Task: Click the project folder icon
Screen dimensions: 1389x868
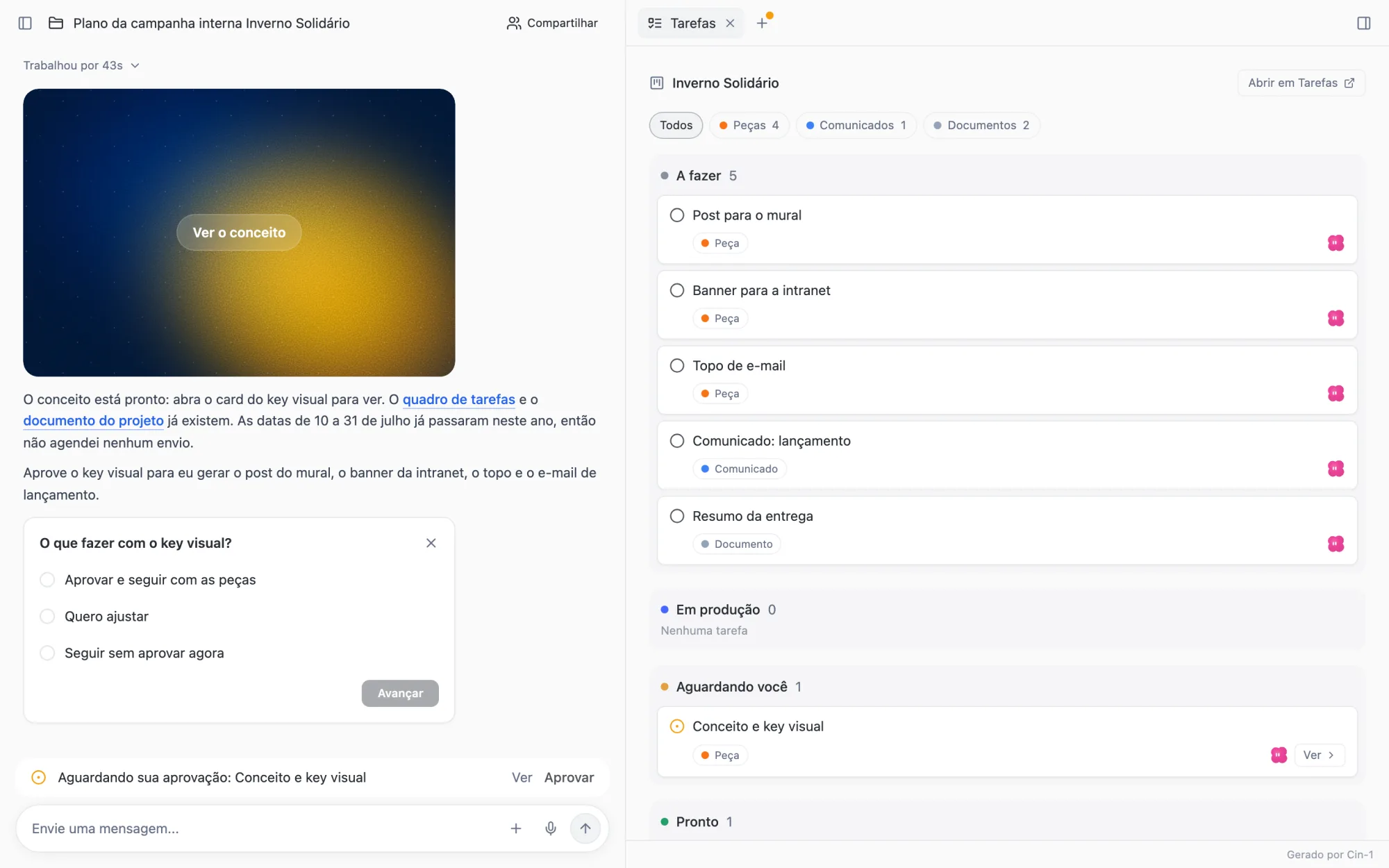Action: click(56, 23)
